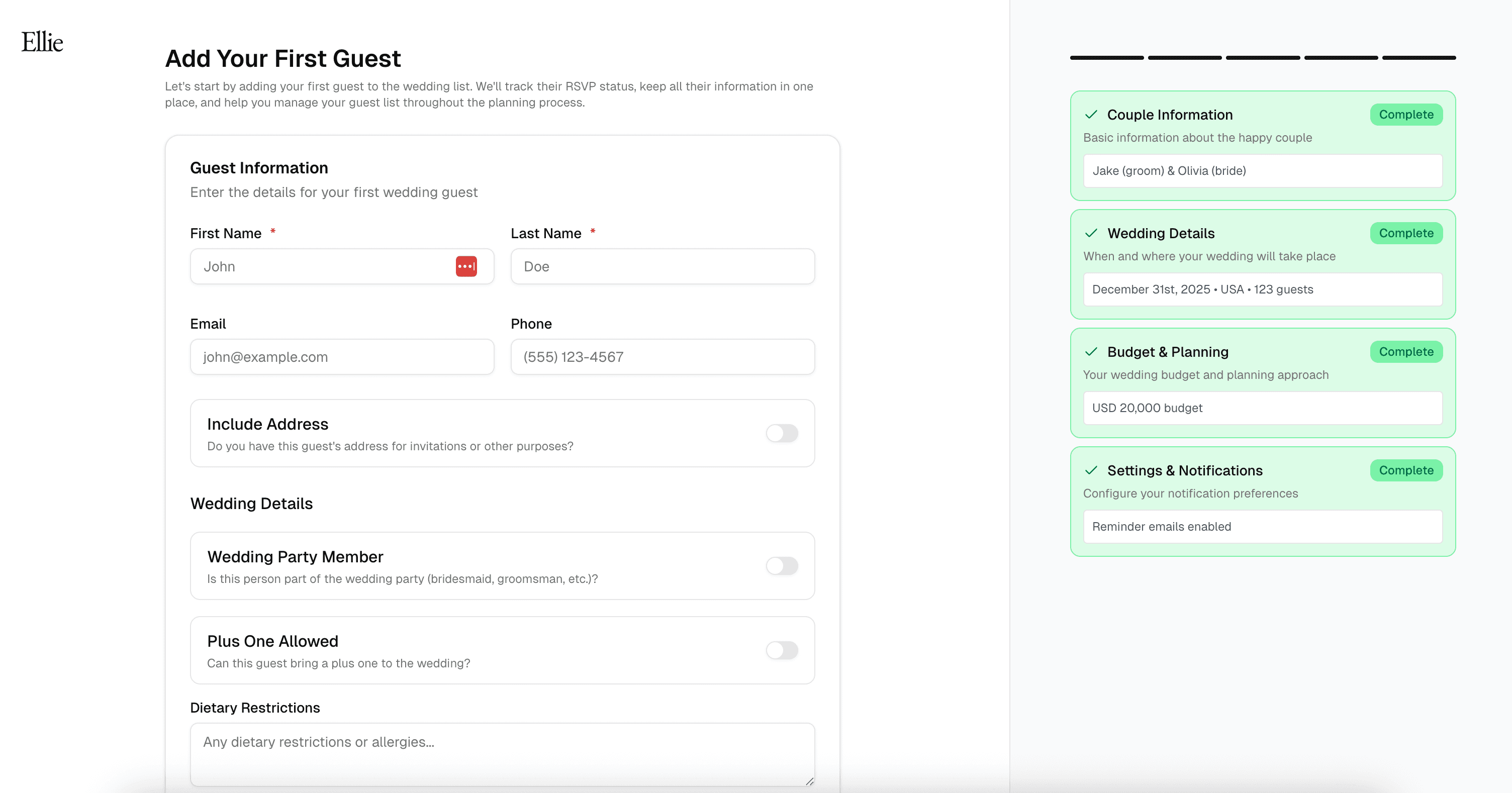Click the last progress step bar
Viewport: 1512px width, 793px height.
1419,57
